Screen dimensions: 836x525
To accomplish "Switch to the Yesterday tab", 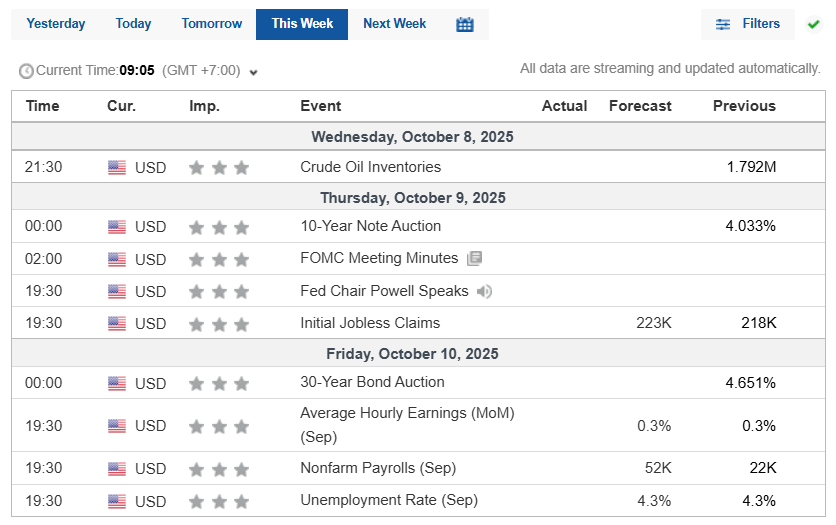I will (56, 24).
